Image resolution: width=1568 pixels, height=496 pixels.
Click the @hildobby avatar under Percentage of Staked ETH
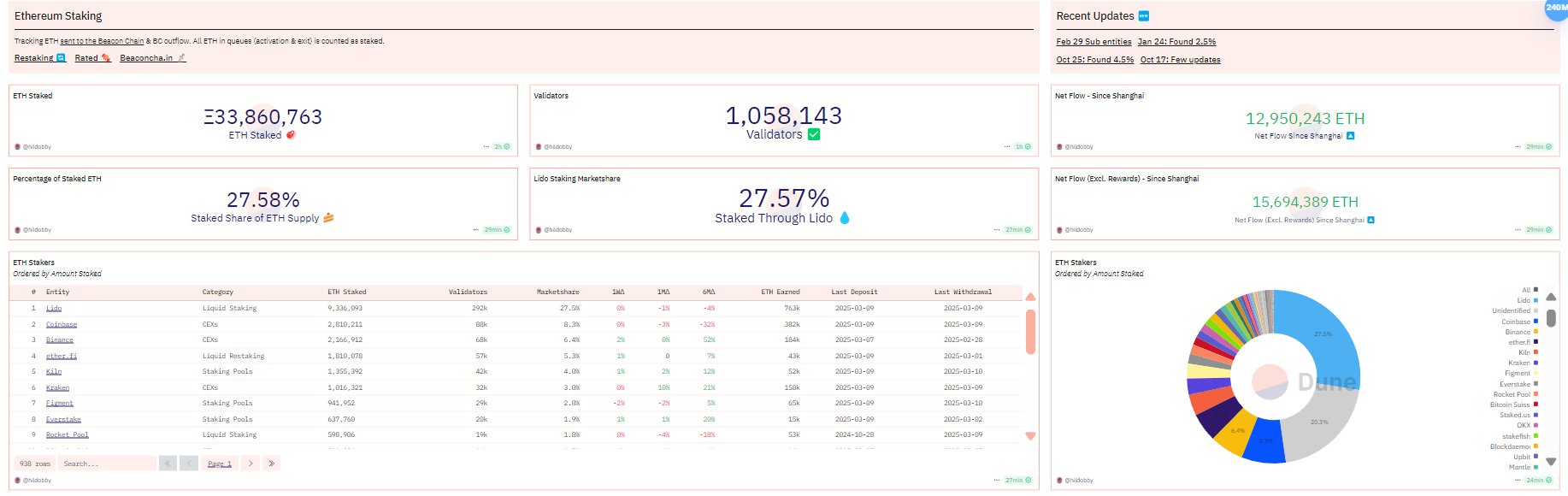coord(18,230)
